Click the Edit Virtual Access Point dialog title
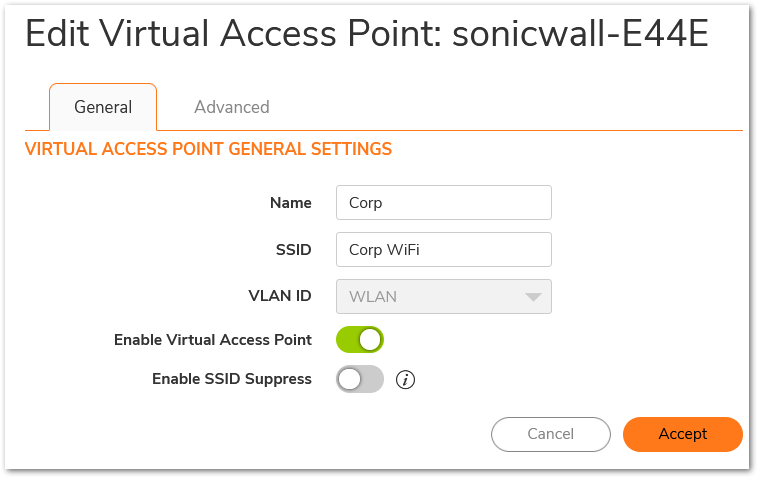The height and width of the screenshot is (478, 758). tap(367, 33)
